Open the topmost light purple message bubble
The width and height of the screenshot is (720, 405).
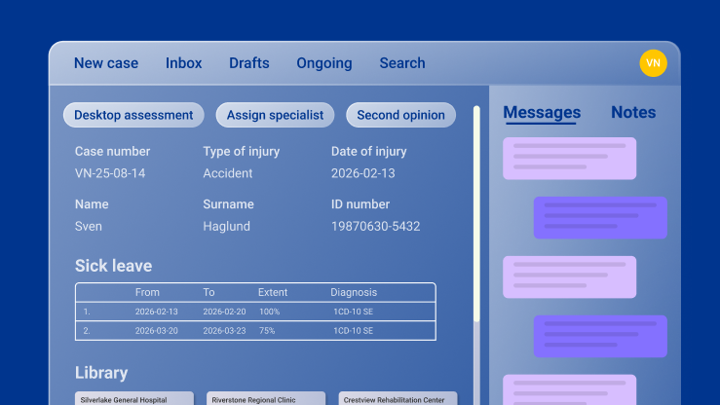pyautogui.click(x=569, y=159)
